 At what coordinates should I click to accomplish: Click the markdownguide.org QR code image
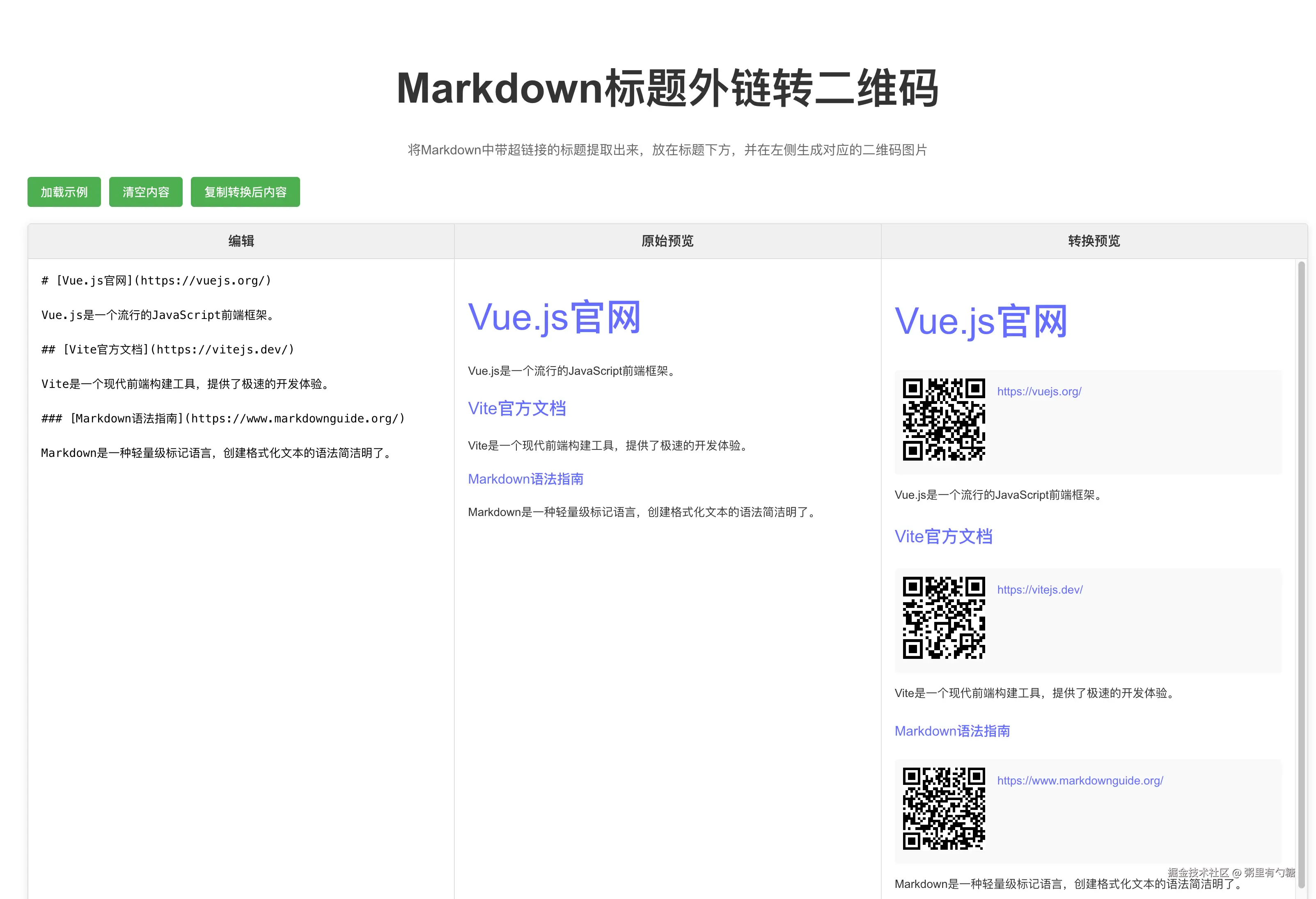[x=943, y=808]
